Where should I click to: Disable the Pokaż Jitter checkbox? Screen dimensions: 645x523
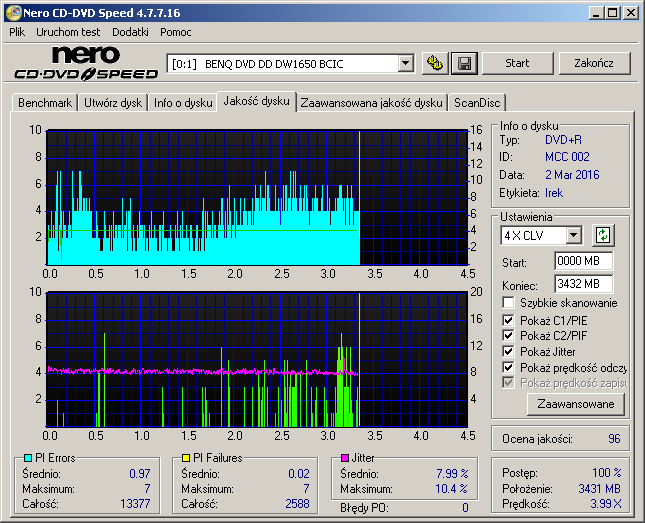click(508, 351)
